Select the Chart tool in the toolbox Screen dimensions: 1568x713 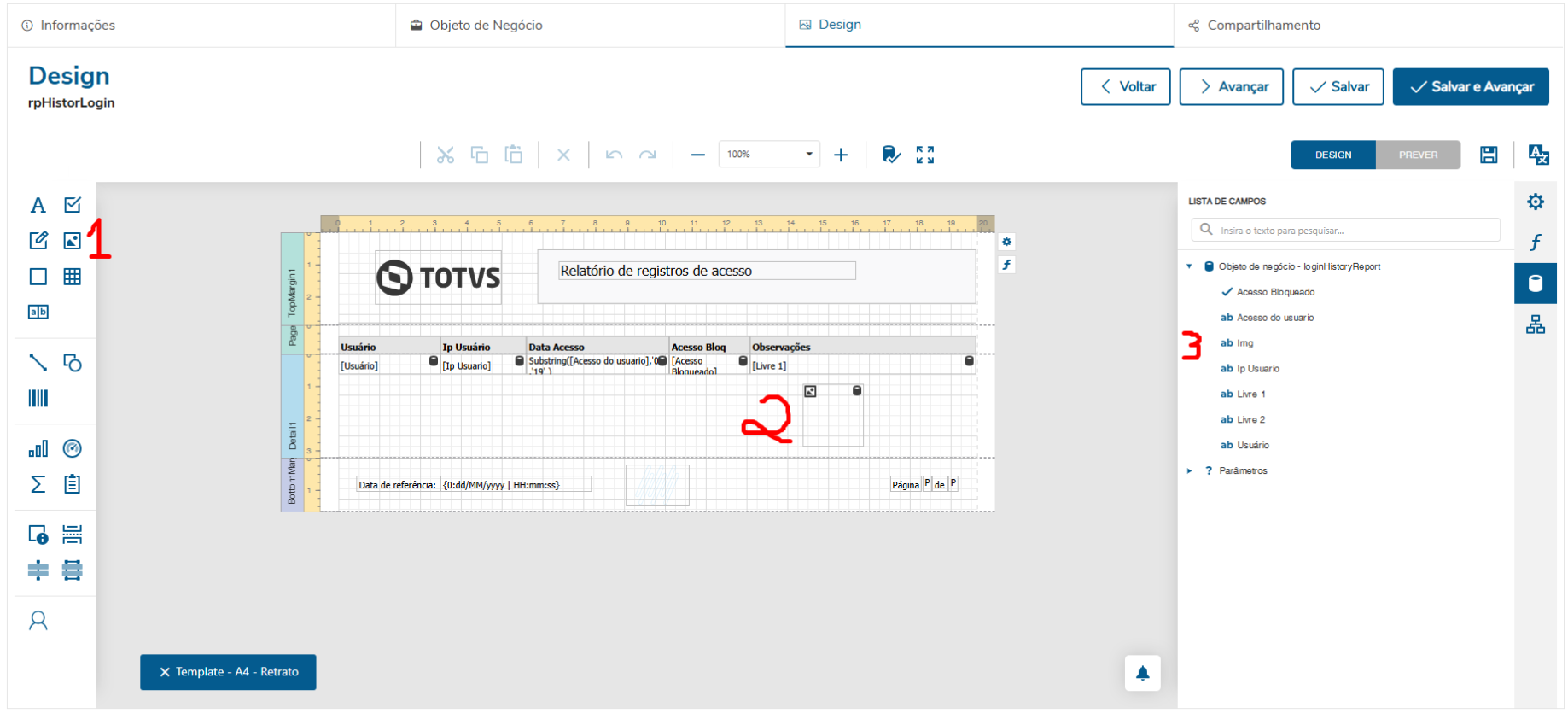point(38,449)
